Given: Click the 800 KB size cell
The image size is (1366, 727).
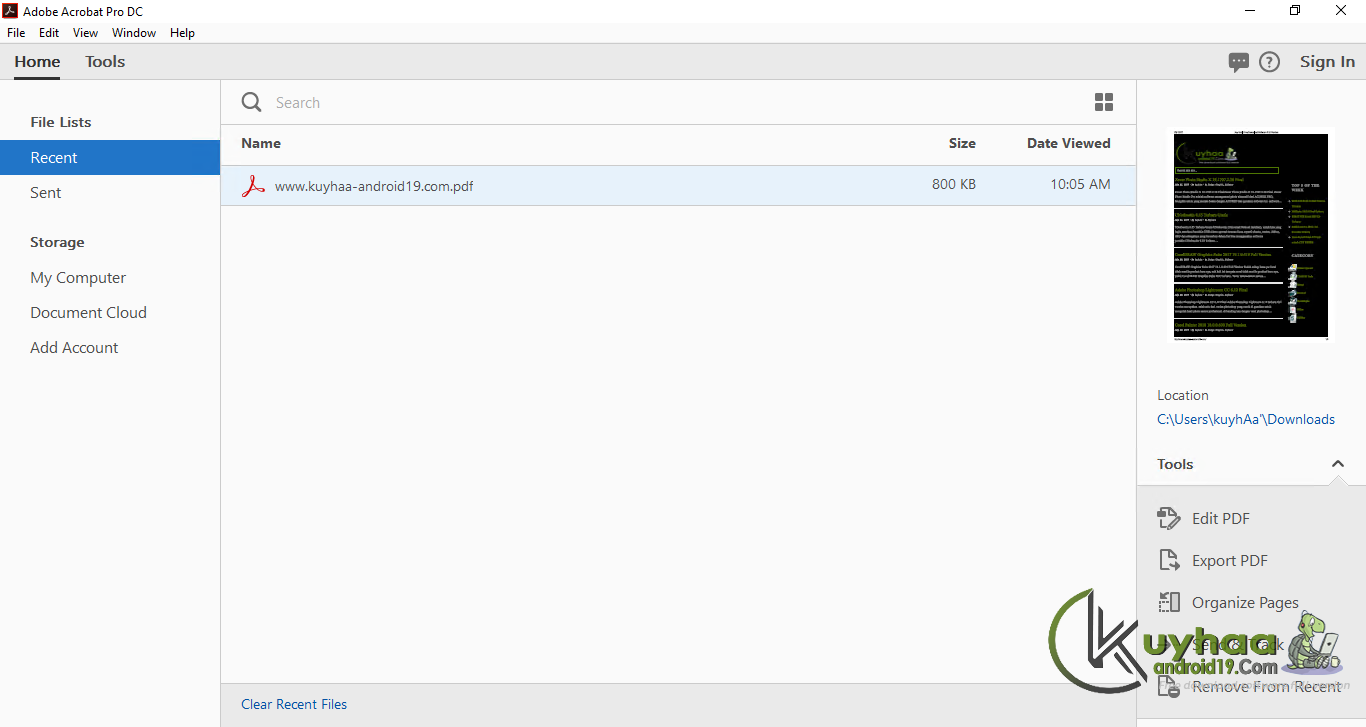Looking at the screenshot, I should (954, 185).
